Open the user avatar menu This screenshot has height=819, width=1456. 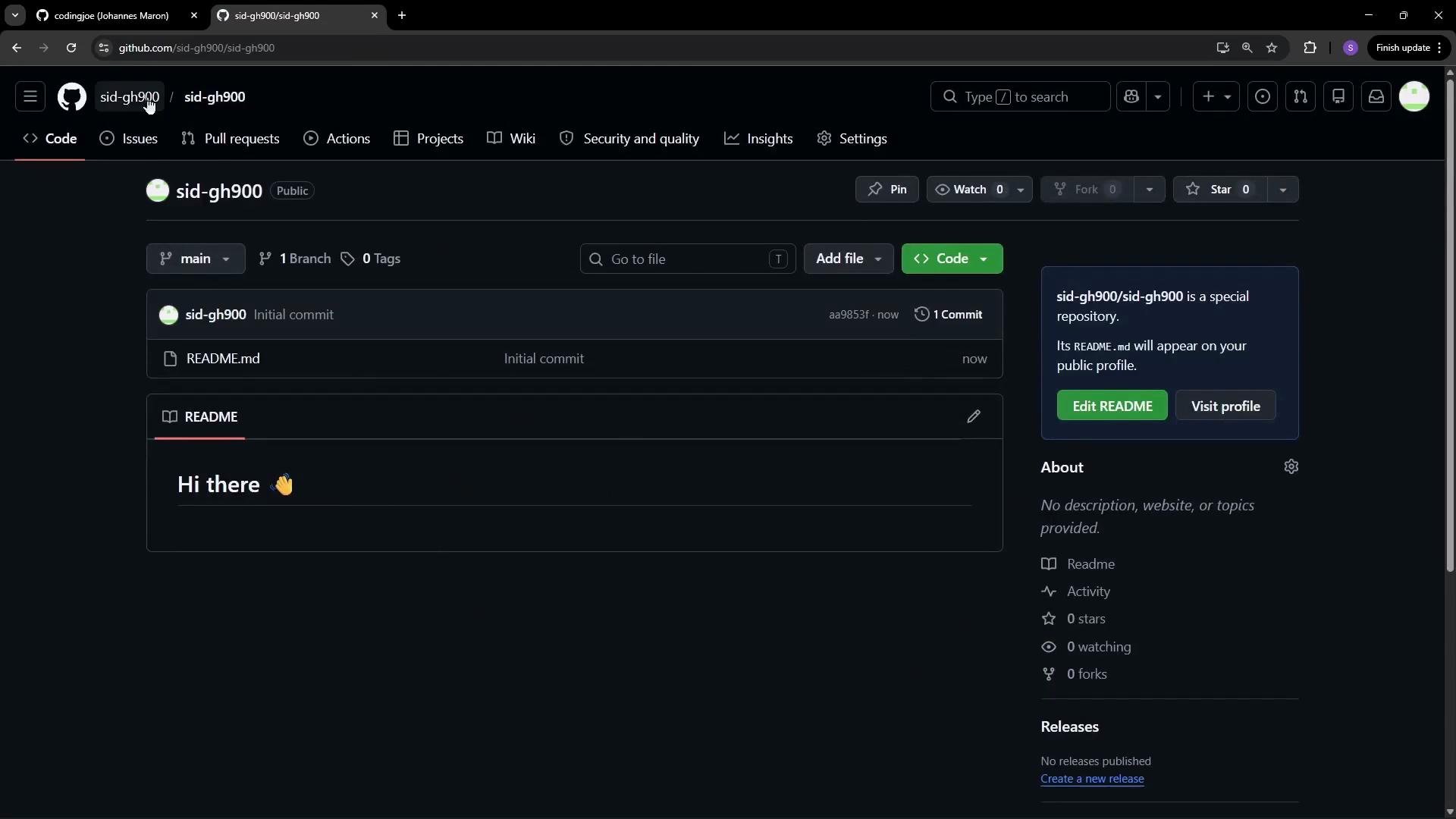pos(1414,96)
